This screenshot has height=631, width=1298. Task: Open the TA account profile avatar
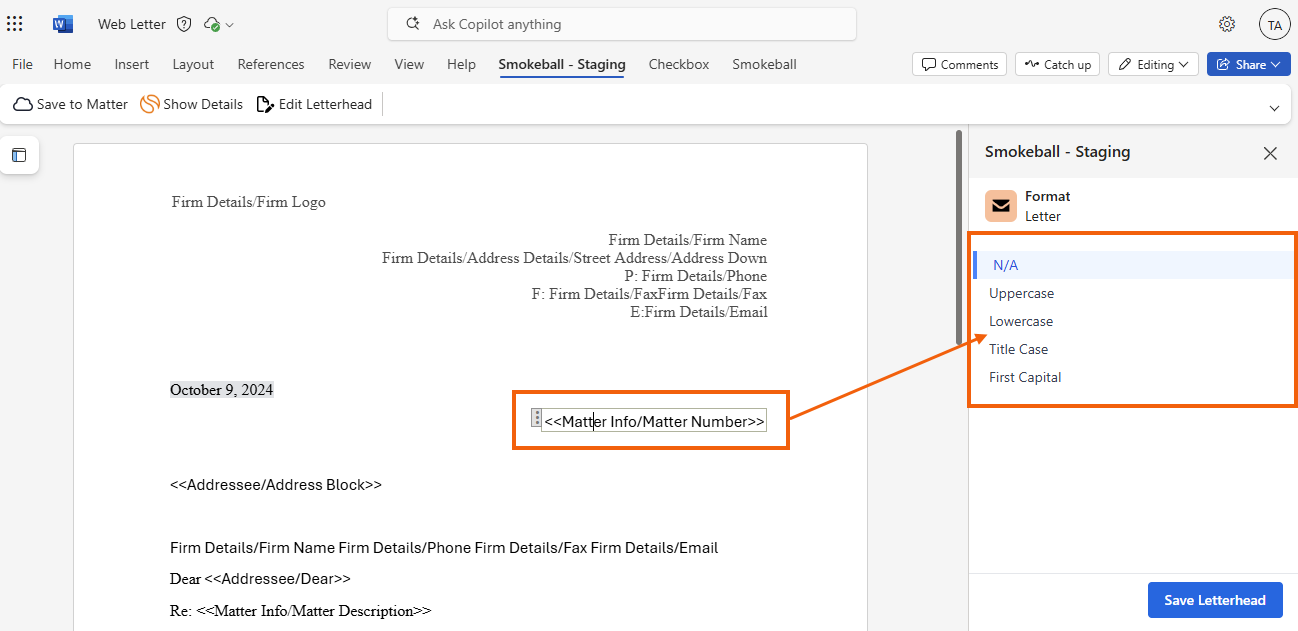point(1274,24)
